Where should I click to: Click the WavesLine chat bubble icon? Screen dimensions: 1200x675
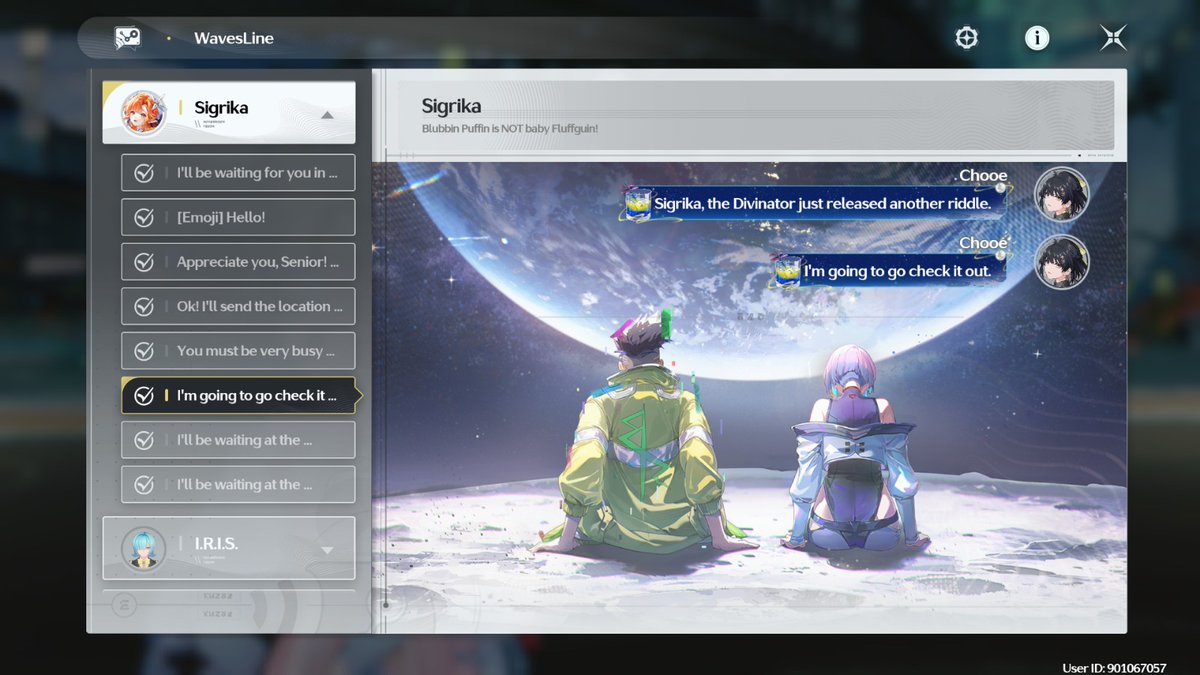coord(127,38)
